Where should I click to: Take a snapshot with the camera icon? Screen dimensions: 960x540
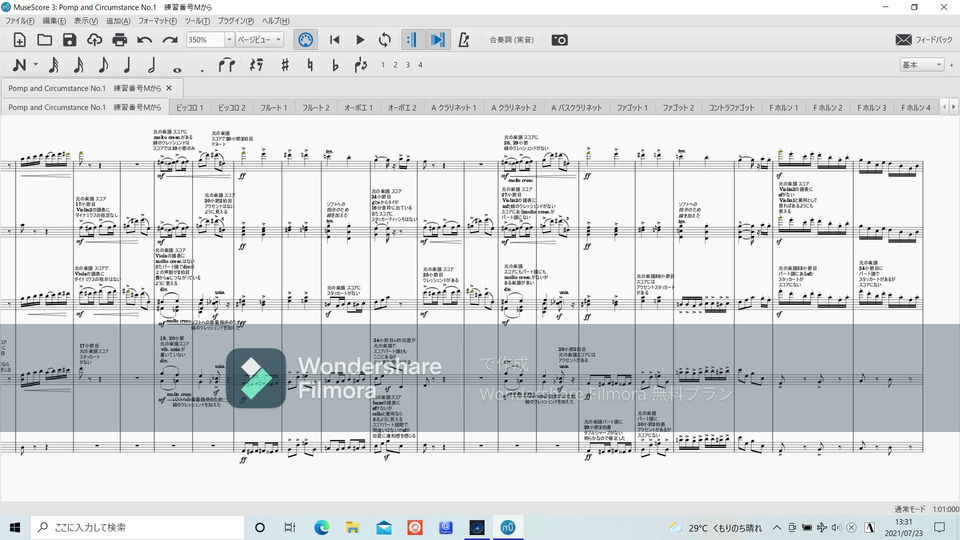click(x=560, y=40)
